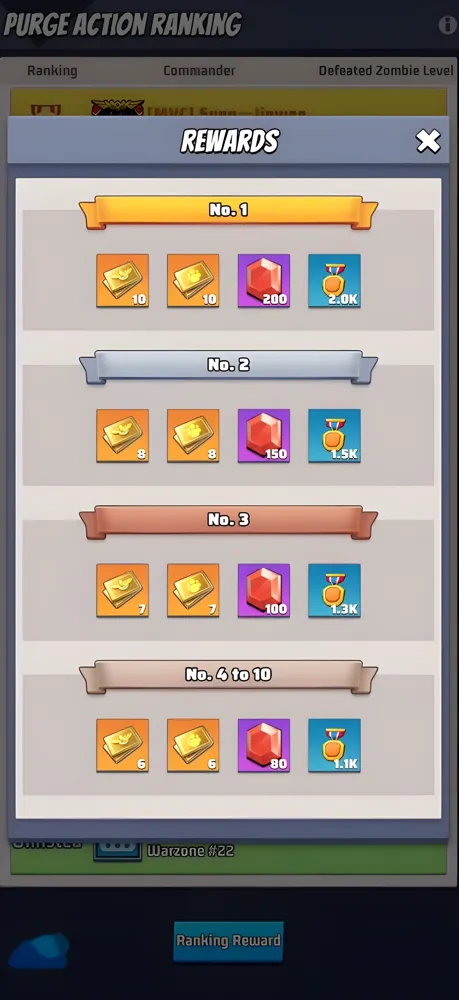Tap the Defeated Zombie Level column header
Viewport: 459px width, 1000px height.
click(x=386, y=71)
